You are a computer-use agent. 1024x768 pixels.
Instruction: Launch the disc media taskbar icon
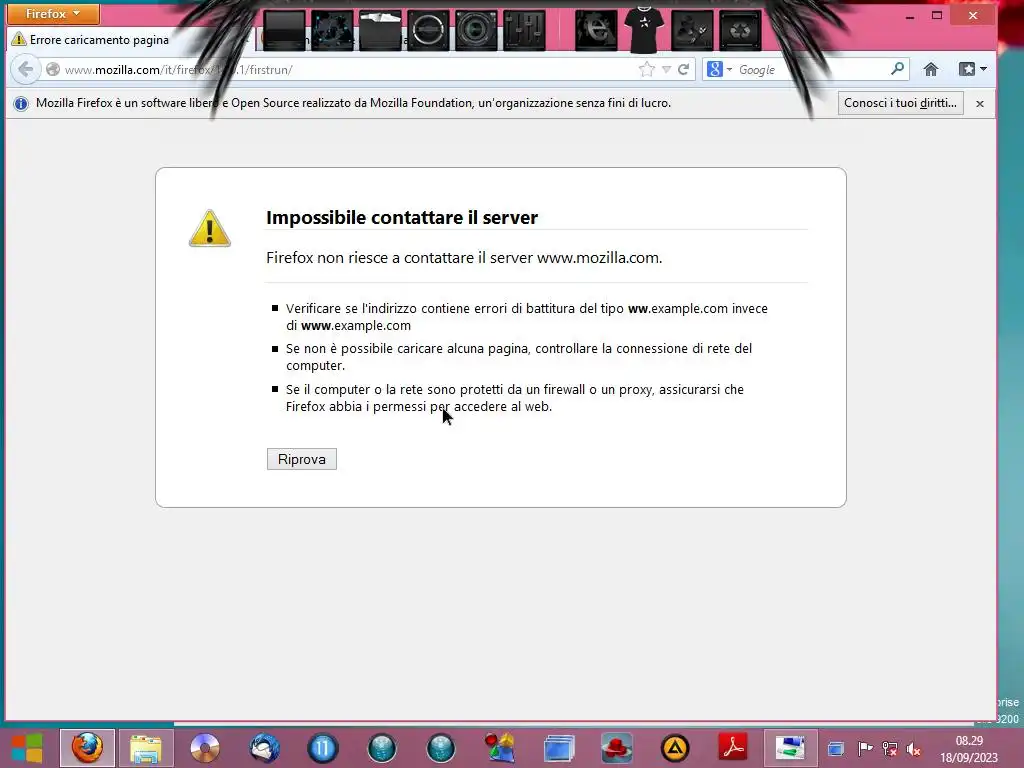[x=204, y=748]
